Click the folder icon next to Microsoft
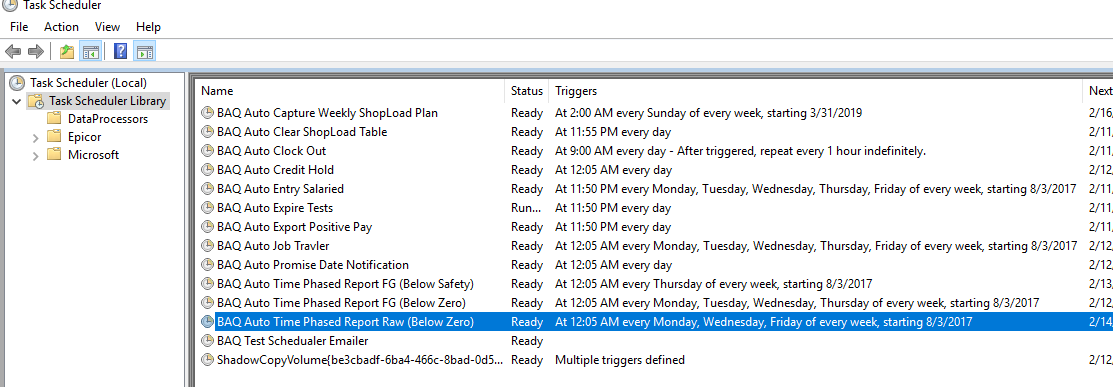 click(x=54, y=155)
